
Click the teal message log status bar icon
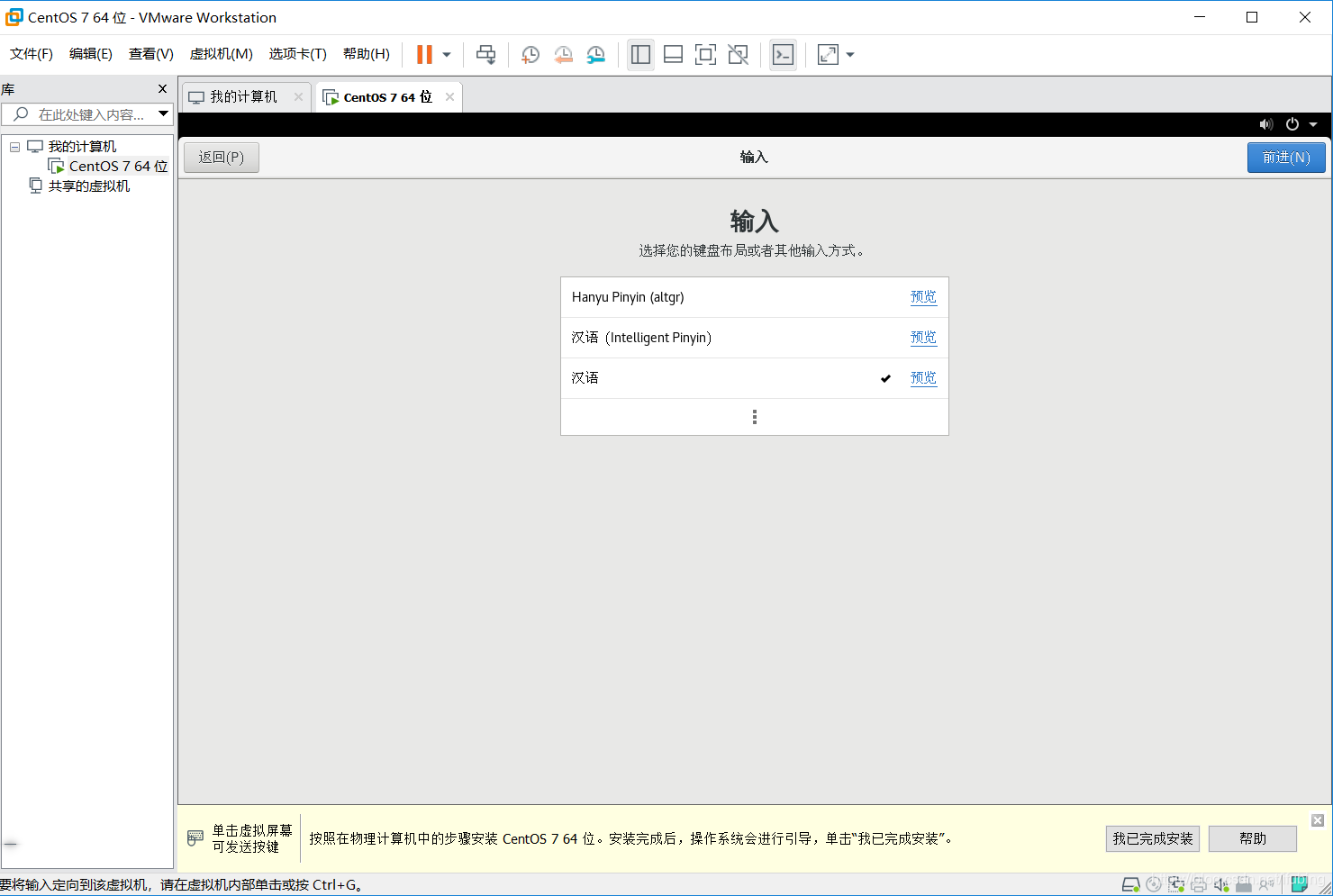coord(1299,883)
